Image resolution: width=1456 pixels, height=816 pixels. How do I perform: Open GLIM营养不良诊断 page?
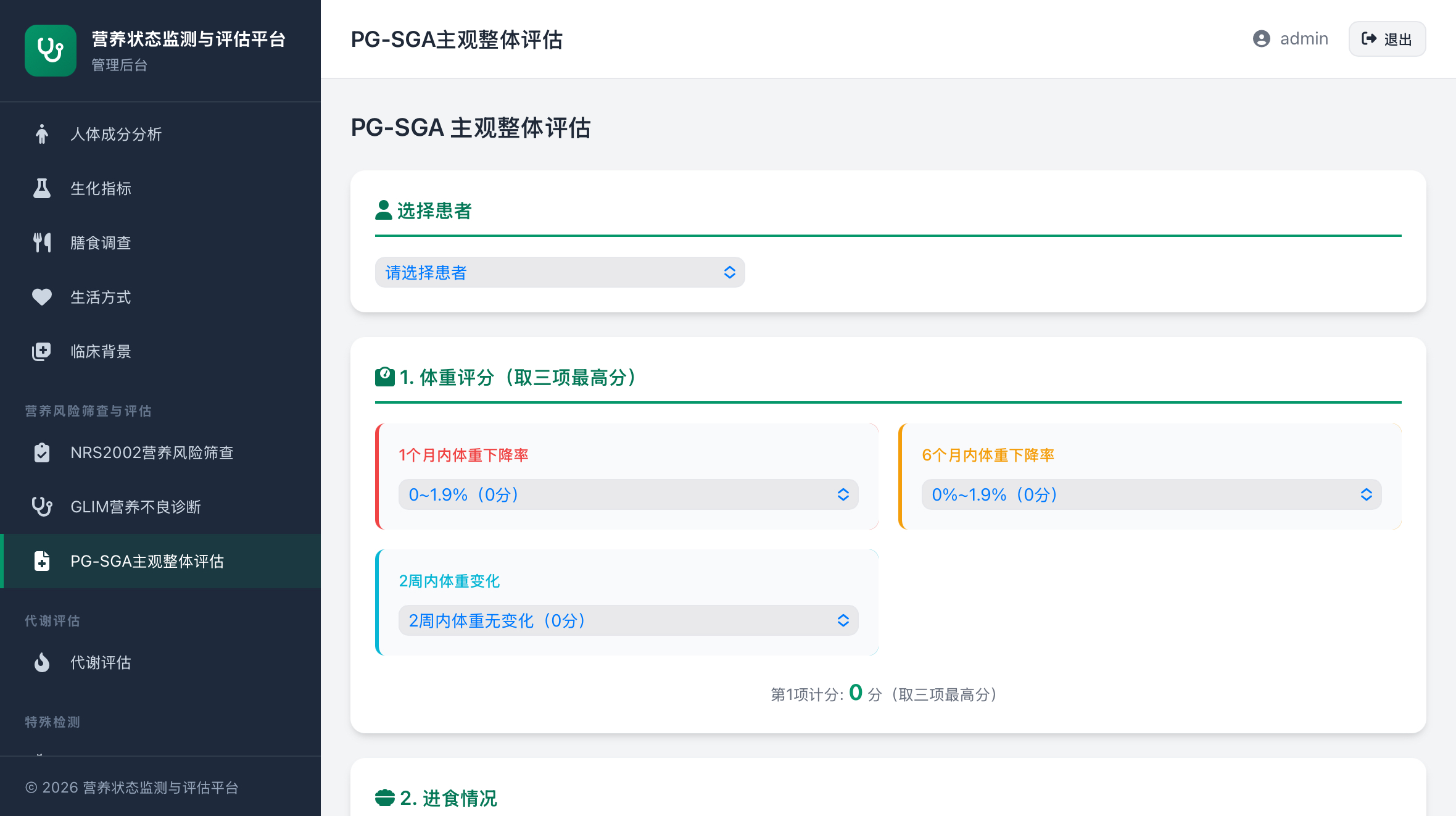point(160,507)
